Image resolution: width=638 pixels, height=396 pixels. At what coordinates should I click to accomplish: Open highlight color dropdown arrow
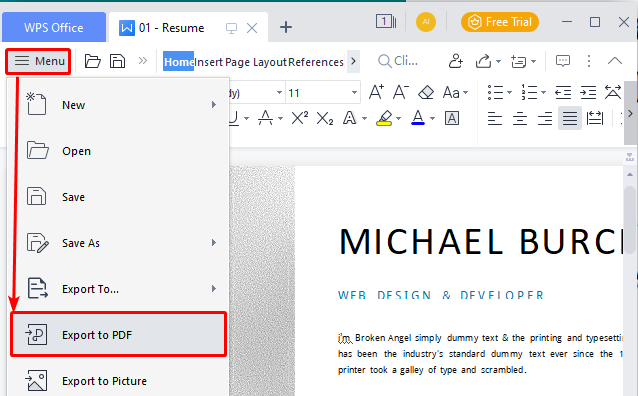pos(398,119)
